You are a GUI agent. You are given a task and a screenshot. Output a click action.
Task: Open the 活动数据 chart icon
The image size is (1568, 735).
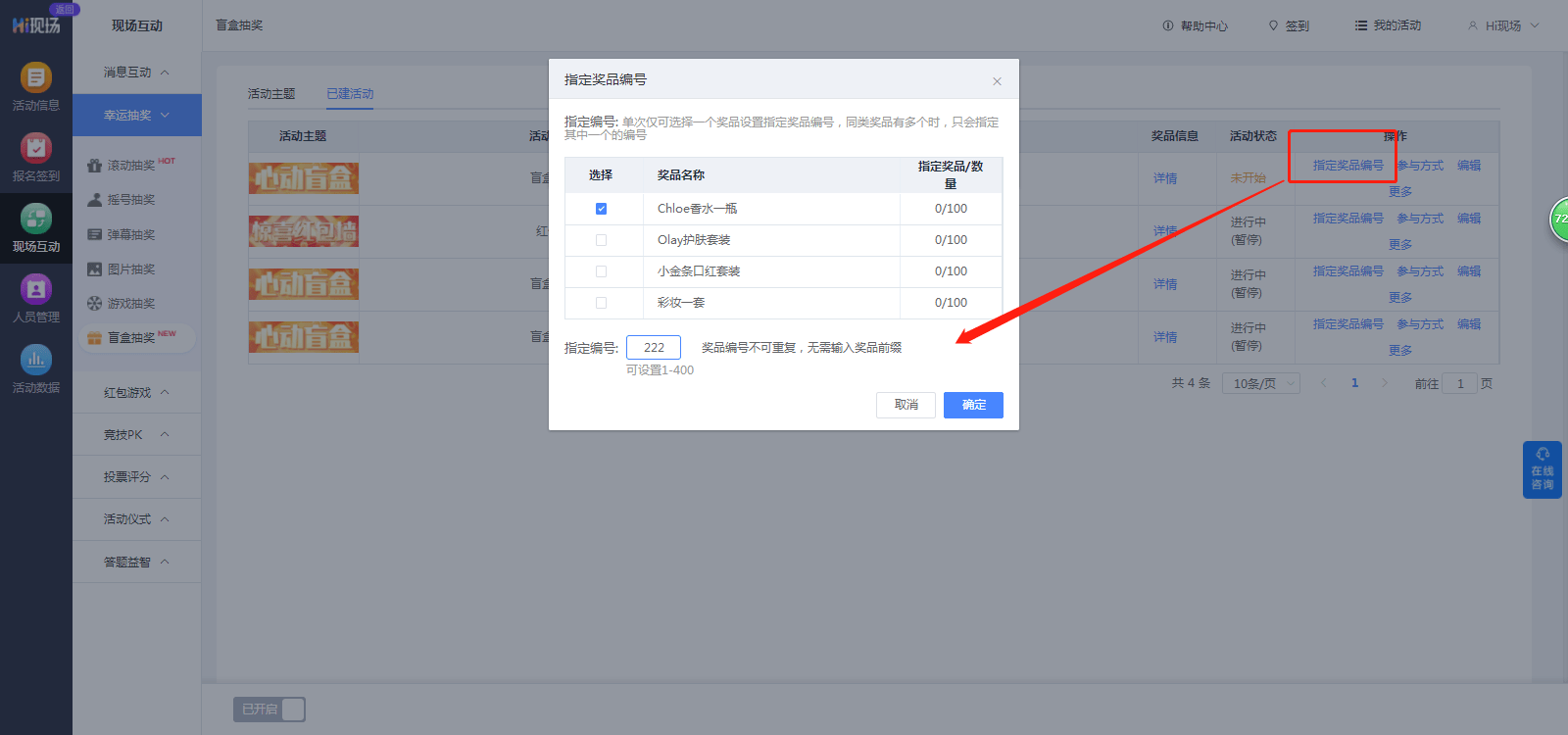pyautogui.click(x=36, y=360)
